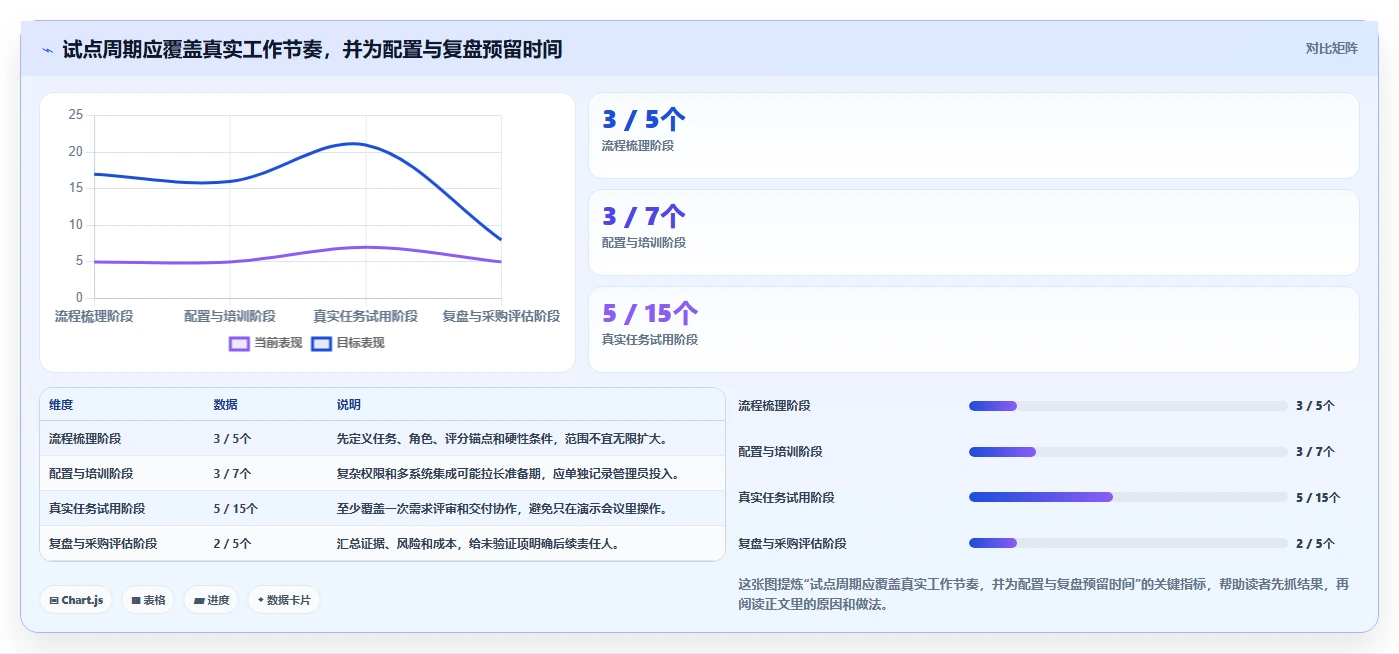Click the 维度 column header
1399x654 pixels.
(x=61, y=405)
